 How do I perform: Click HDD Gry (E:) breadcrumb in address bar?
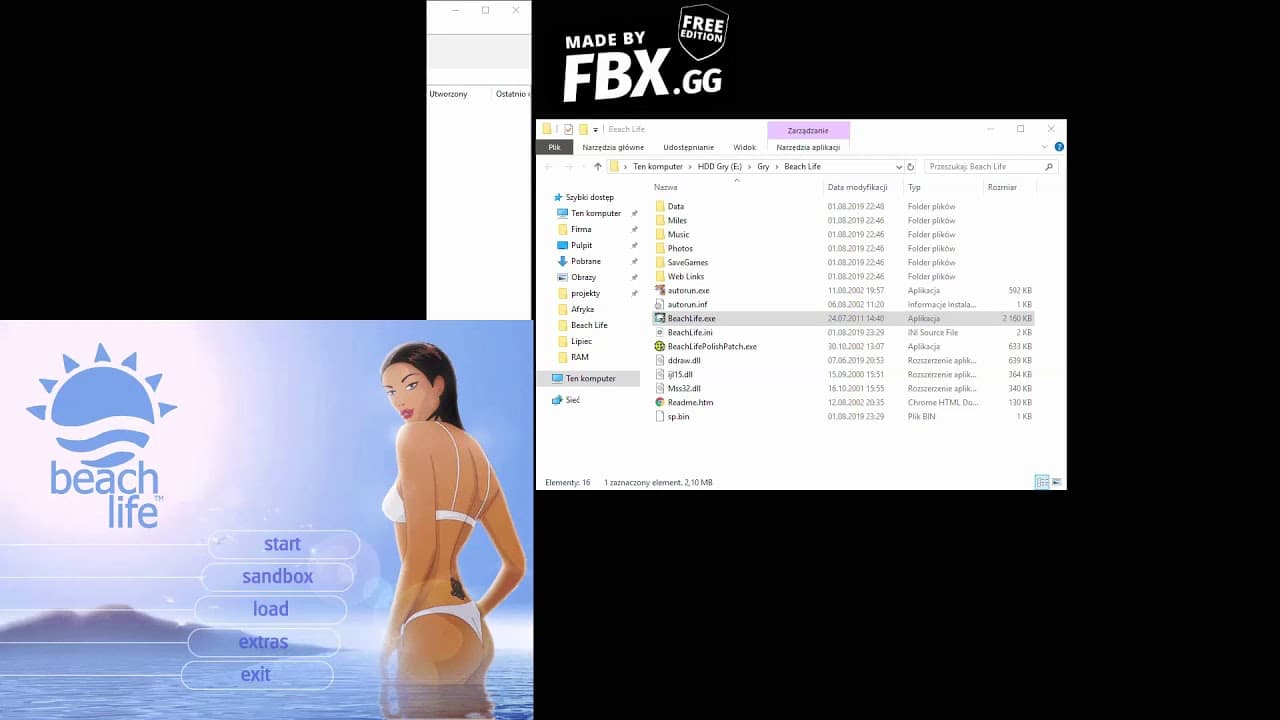point(720,167)
